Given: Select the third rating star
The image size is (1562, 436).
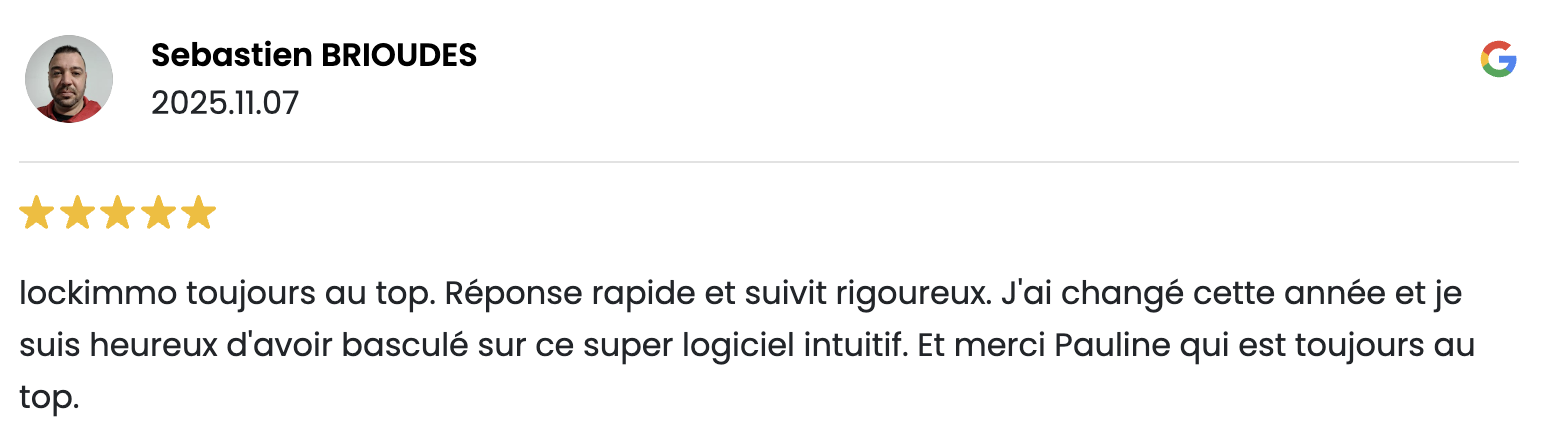Looking at the screenshot, I should 117,213.
